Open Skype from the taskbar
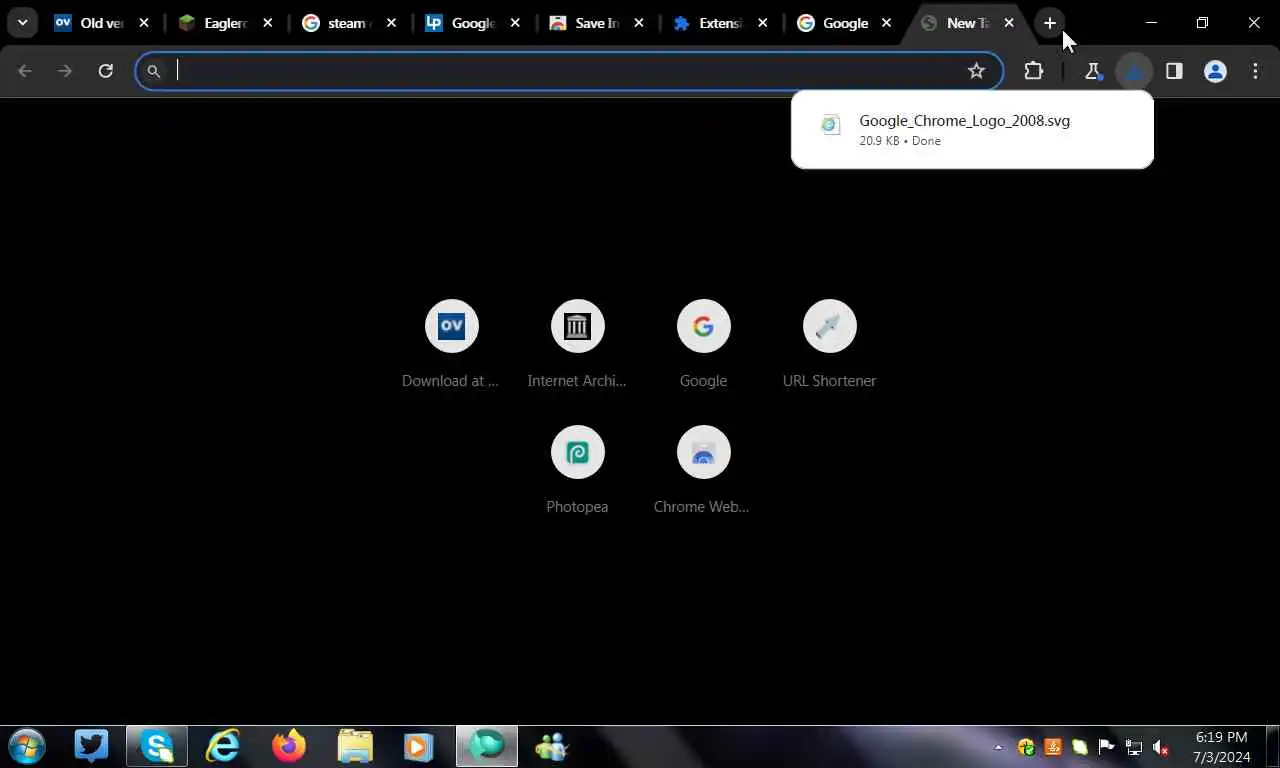 click(157, 747)
